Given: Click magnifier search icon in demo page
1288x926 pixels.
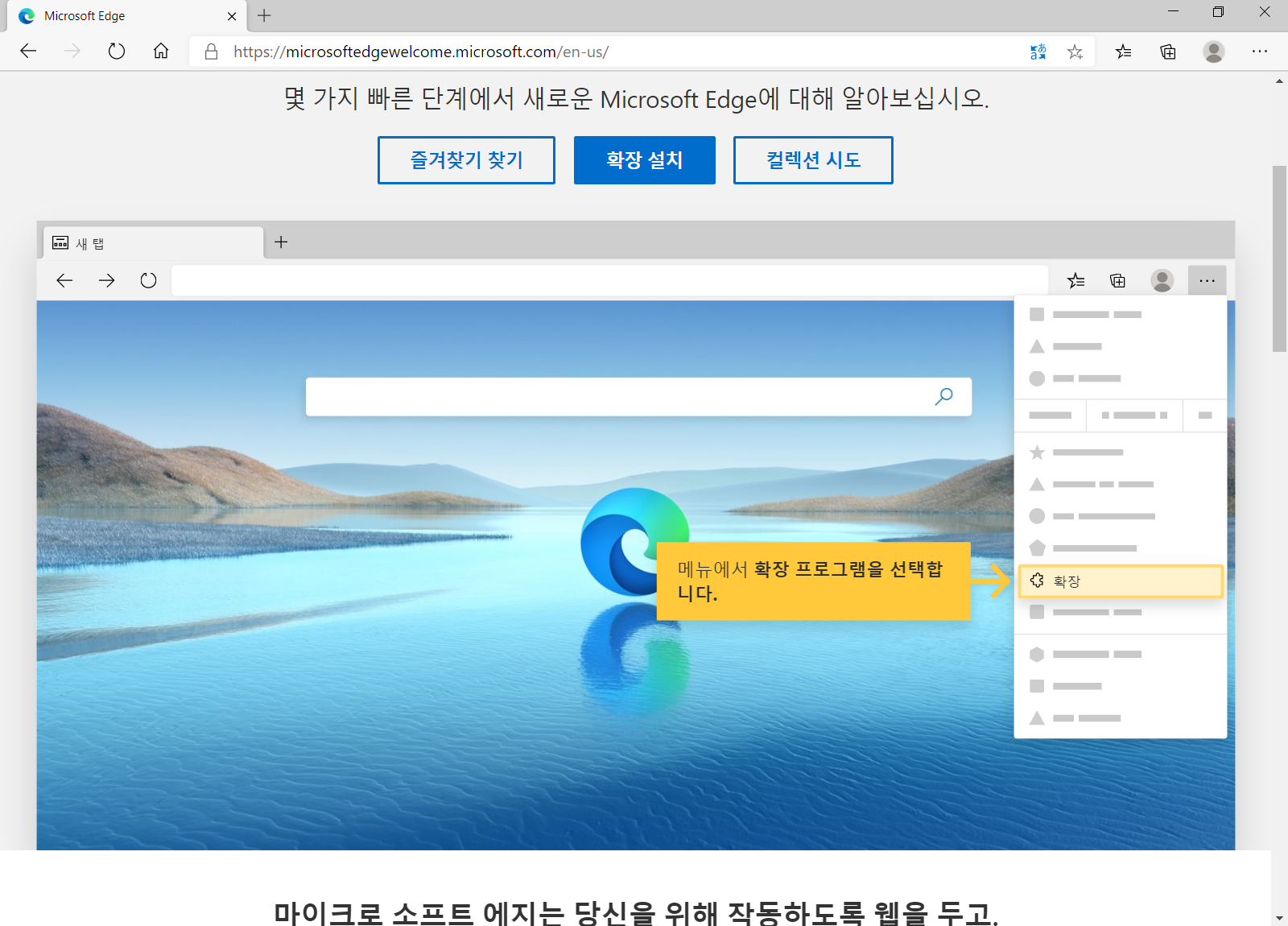Looking at the screenshot, I should pyautogui.click(x=943, y=396).
